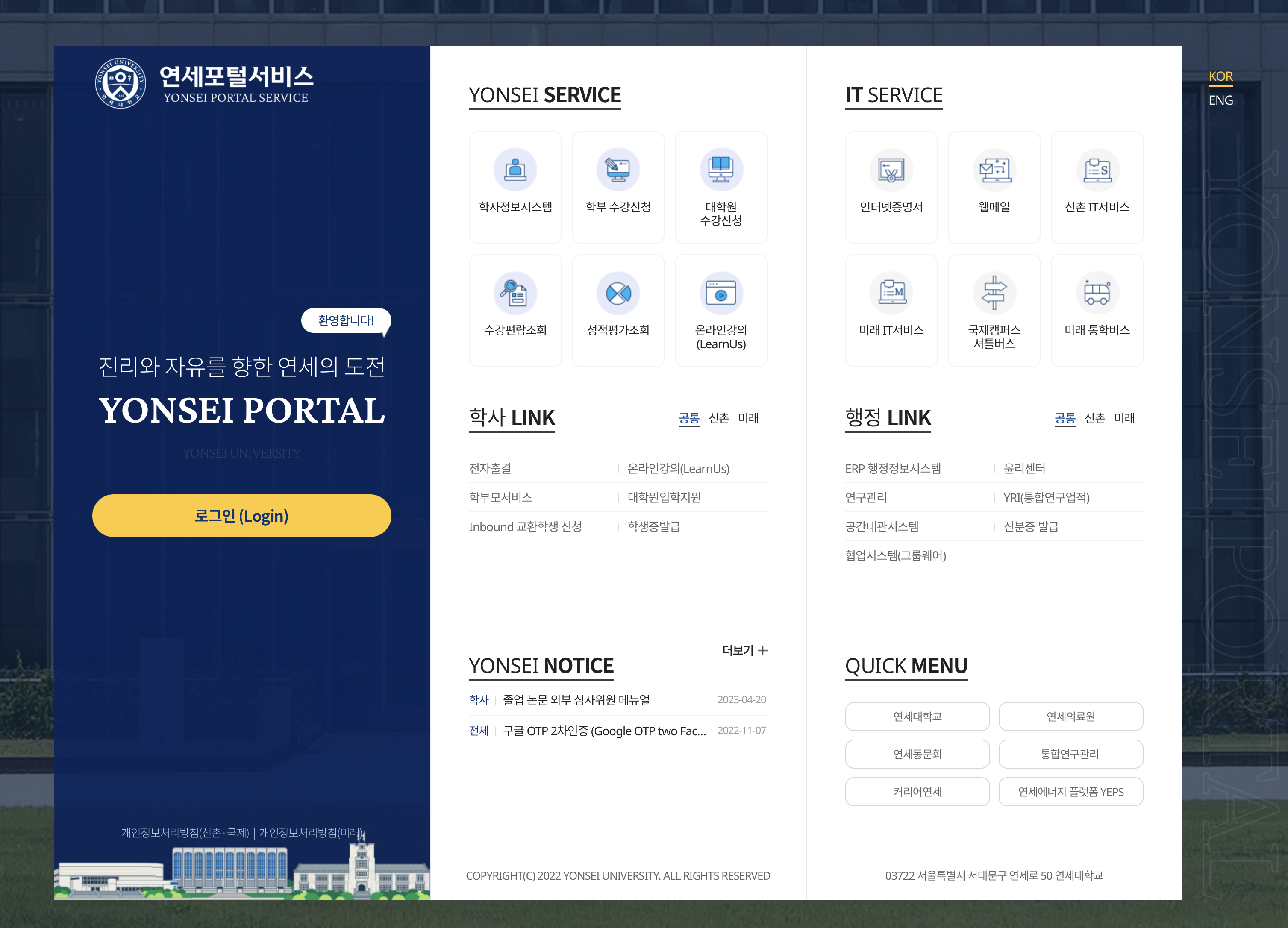Select the 공통 tab in 학사 LINK
The height and width of the screenshot is (928, 1288).
(x=689, y=419)
